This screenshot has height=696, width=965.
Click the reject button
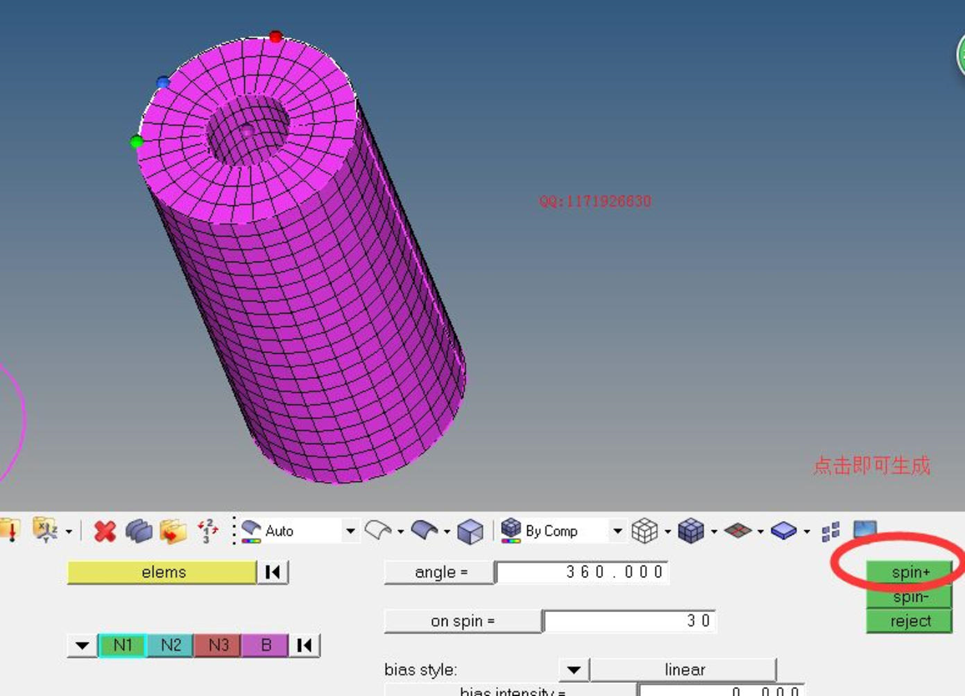tap(910, 621)
